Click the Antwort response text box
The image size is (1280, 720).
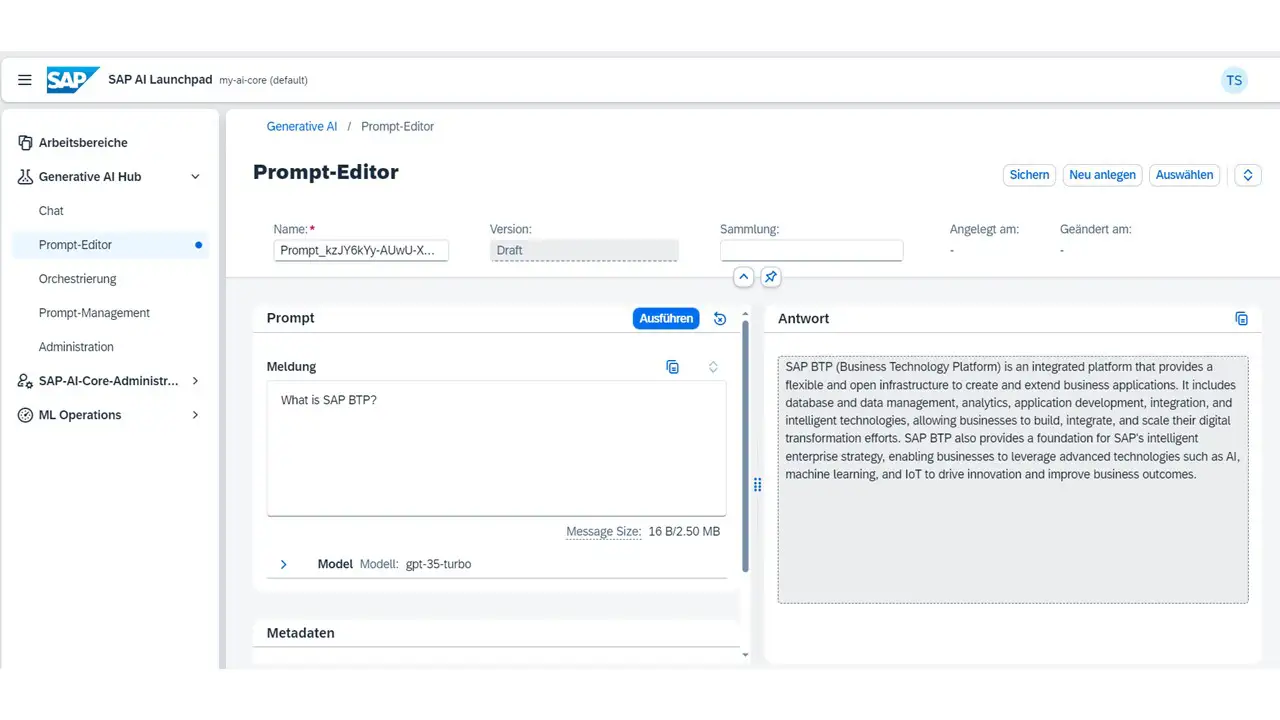tap(1013, 480)
